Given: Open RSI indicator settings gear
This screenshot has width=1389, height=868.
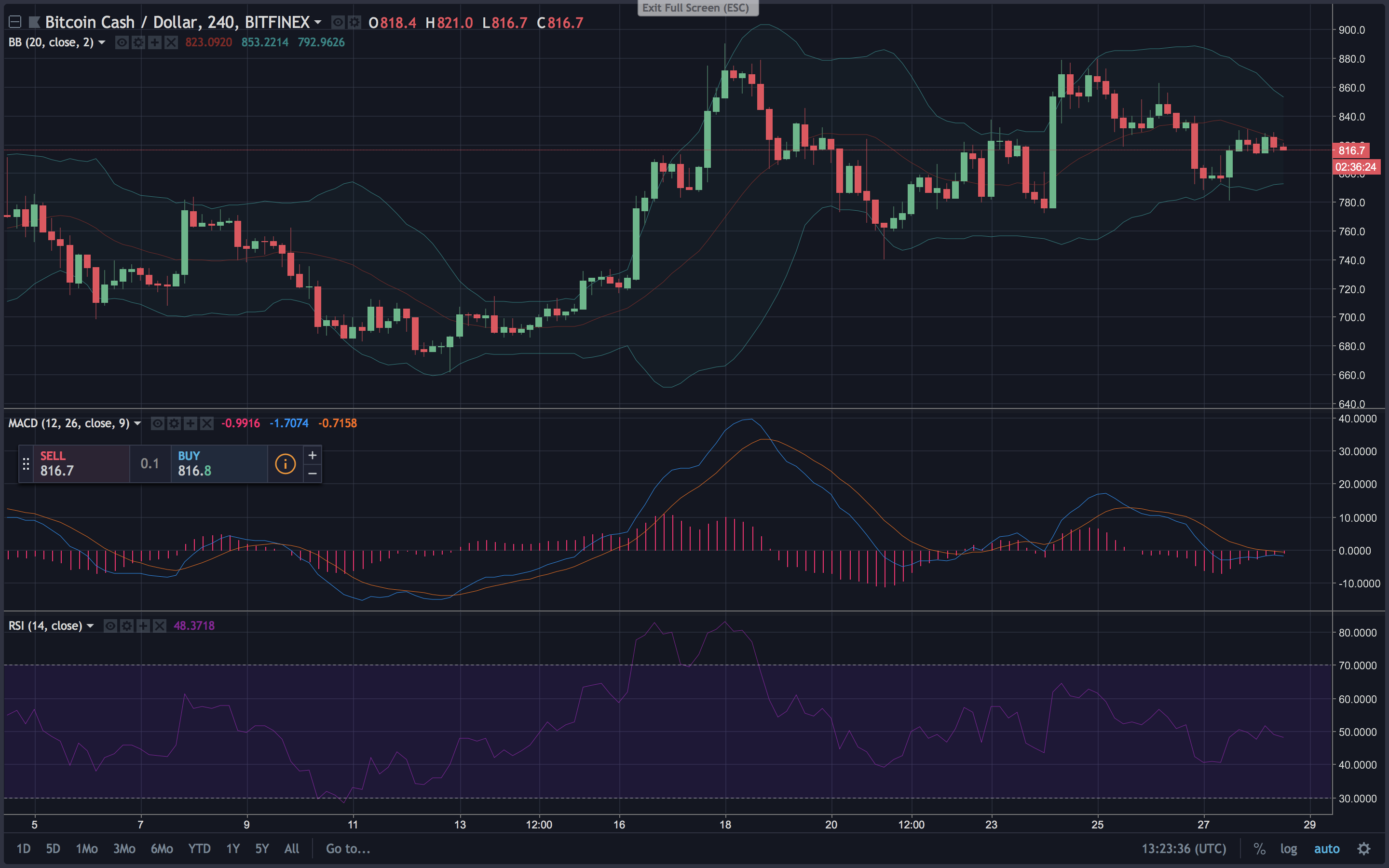Looking at the screenshot, I should pyautogui.click(x=127, y=626).
